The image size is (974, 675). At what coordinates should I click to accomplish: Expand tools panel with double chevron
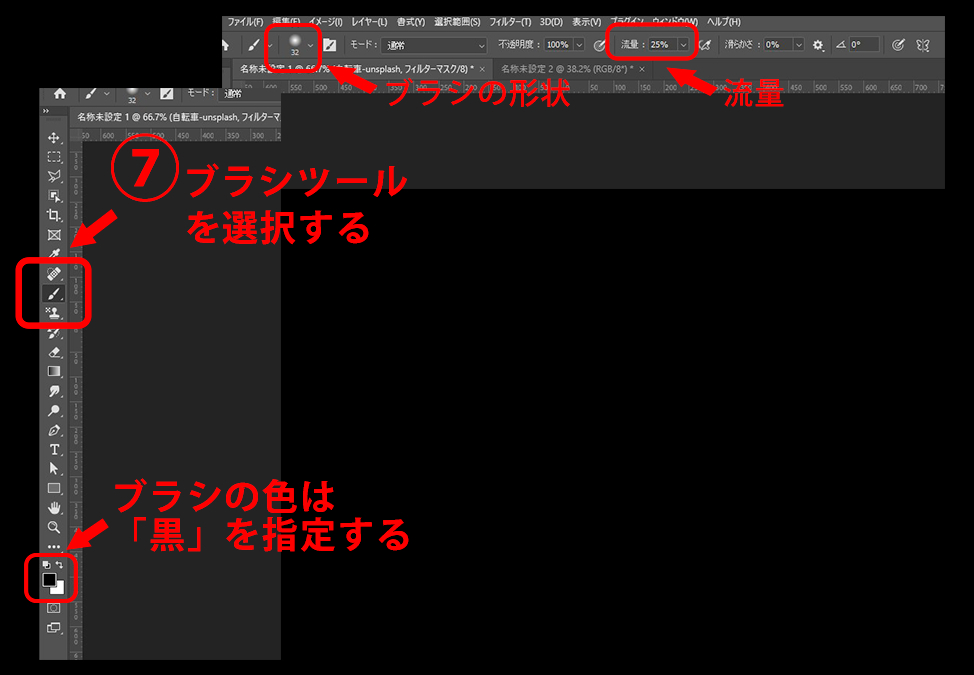45,111
